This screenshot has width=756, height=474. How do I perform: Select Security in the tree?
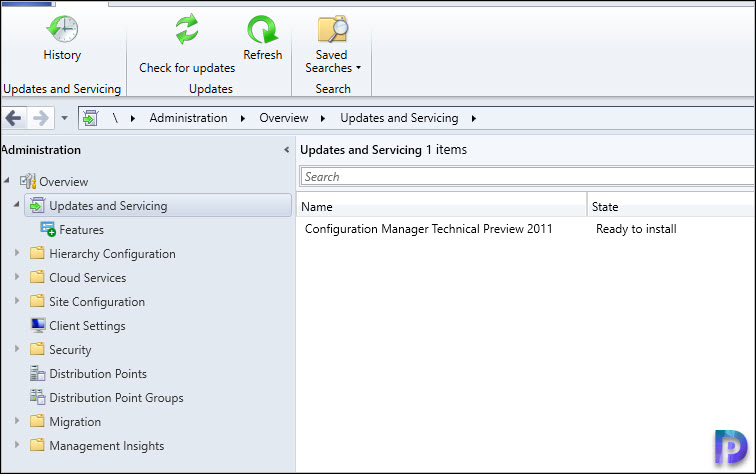70,350
